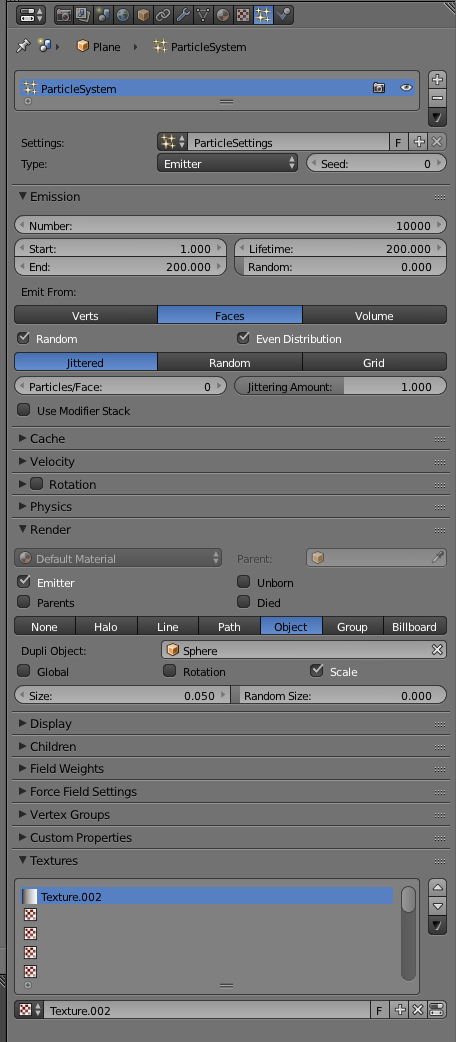Set render type to Billboard
Viewport: 456px width, 1042px height.
(x=415, y=627)
